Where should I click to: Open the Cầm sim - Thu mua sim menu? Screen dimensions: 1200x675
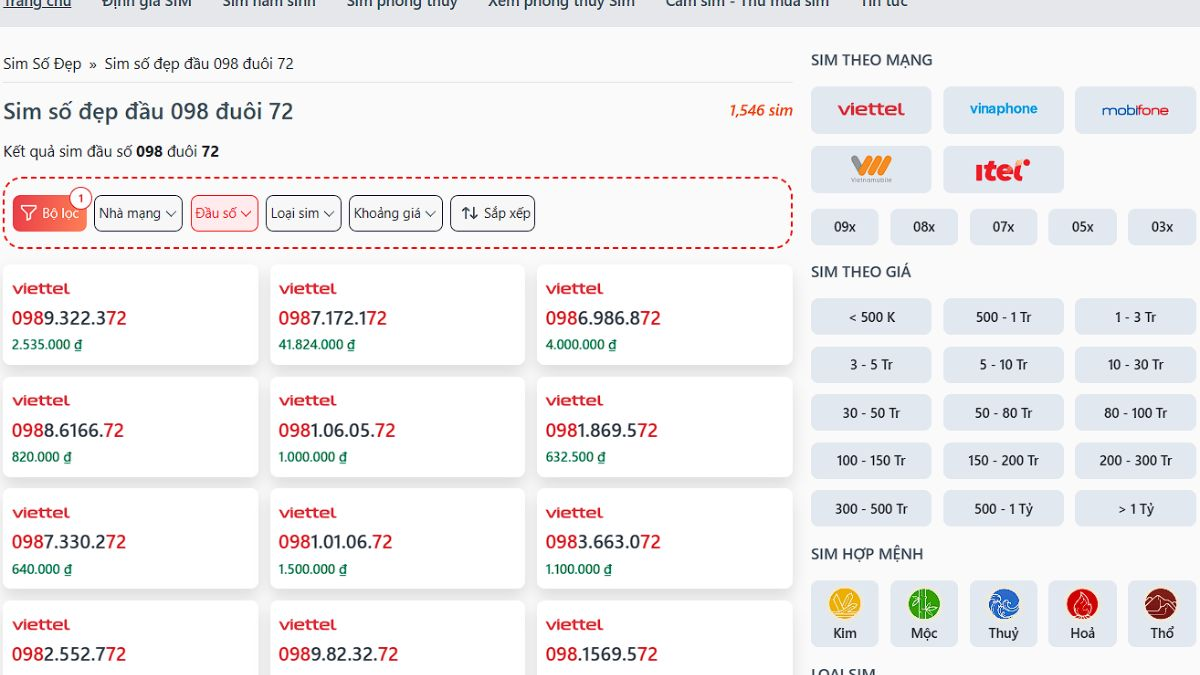click(x=747, y=4)
